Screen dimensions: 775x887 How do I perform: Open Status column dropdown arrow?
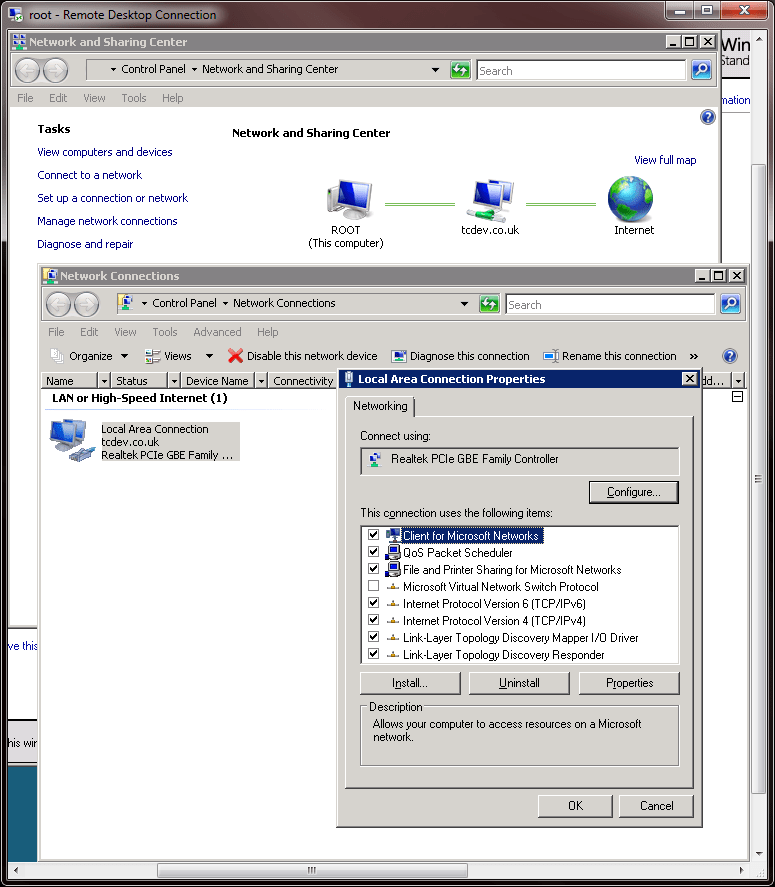pyautogui.click(x=174, y=381)
